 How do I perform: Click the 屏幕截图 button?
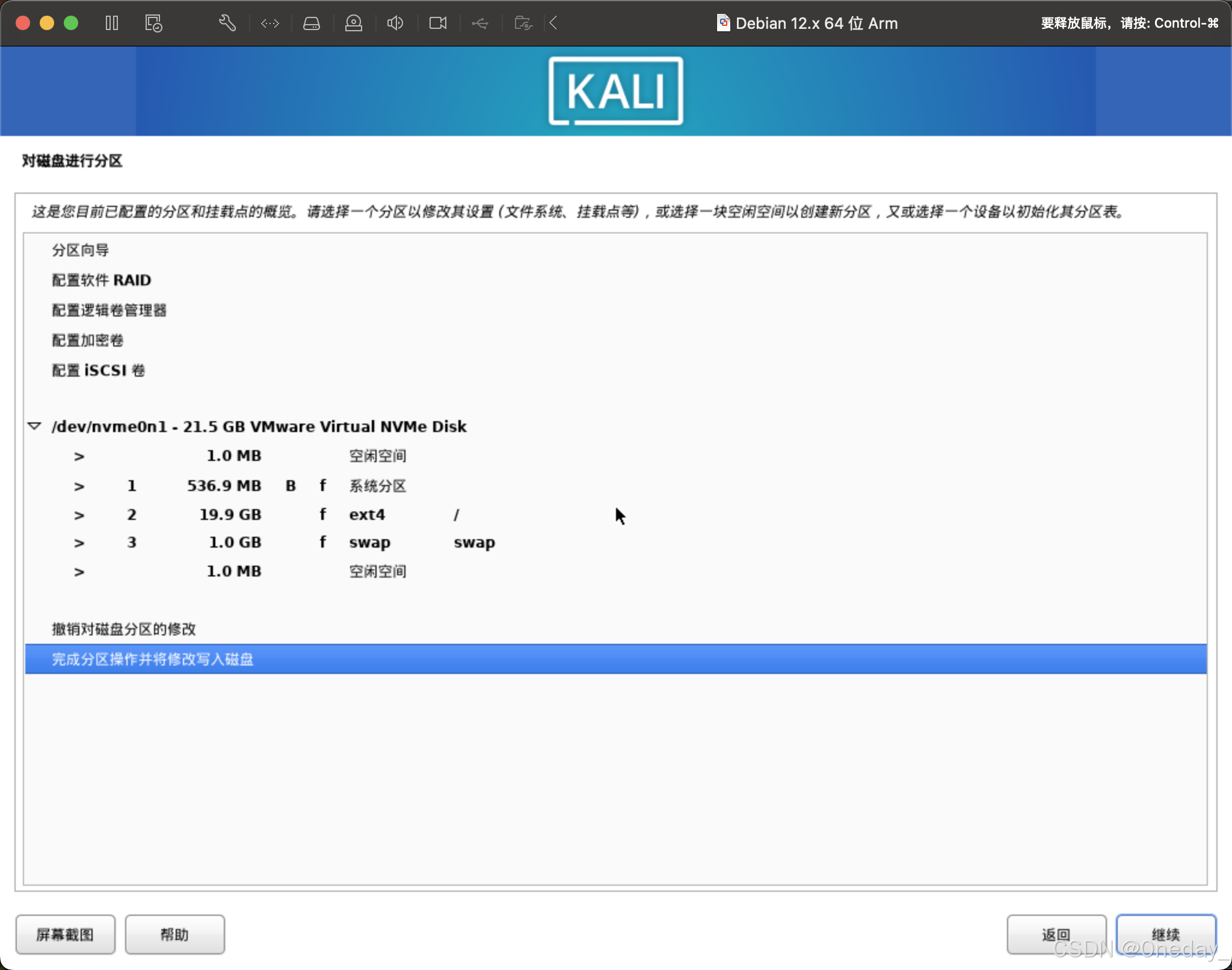(65, 934)
